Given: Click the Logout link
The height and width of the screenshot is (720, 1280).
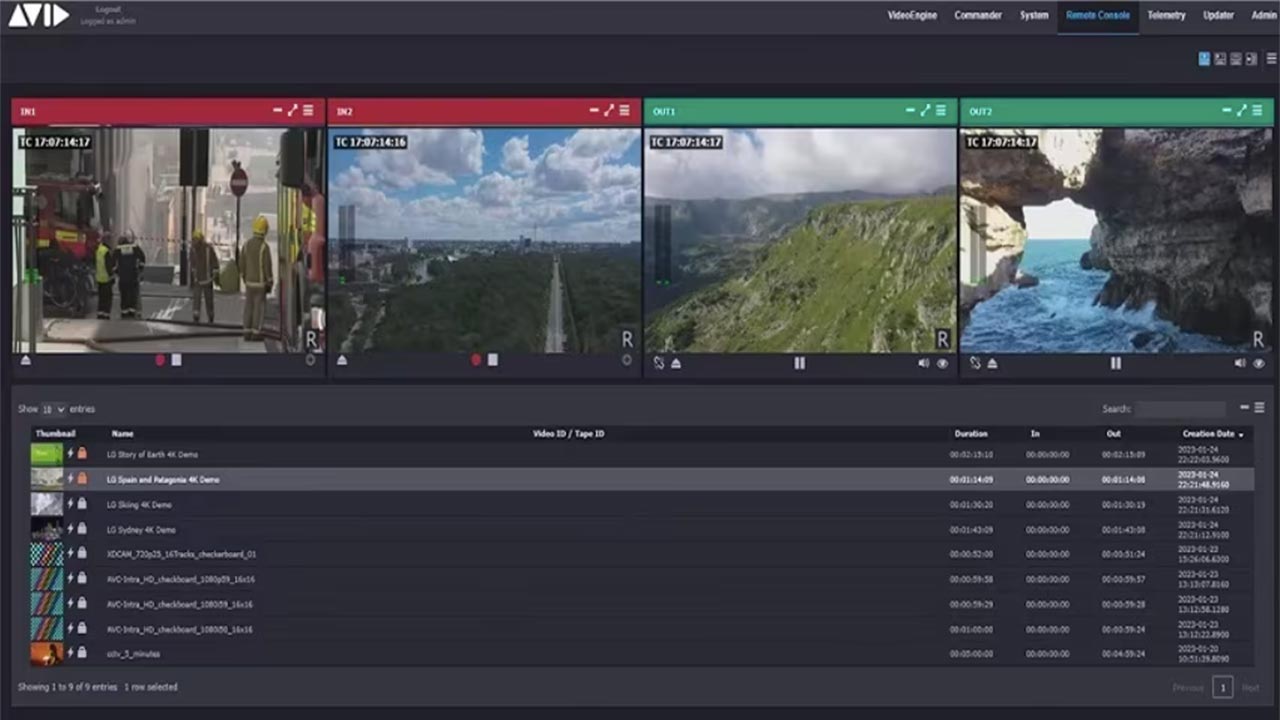Looking at the screenshot, I should pos(107,12).
